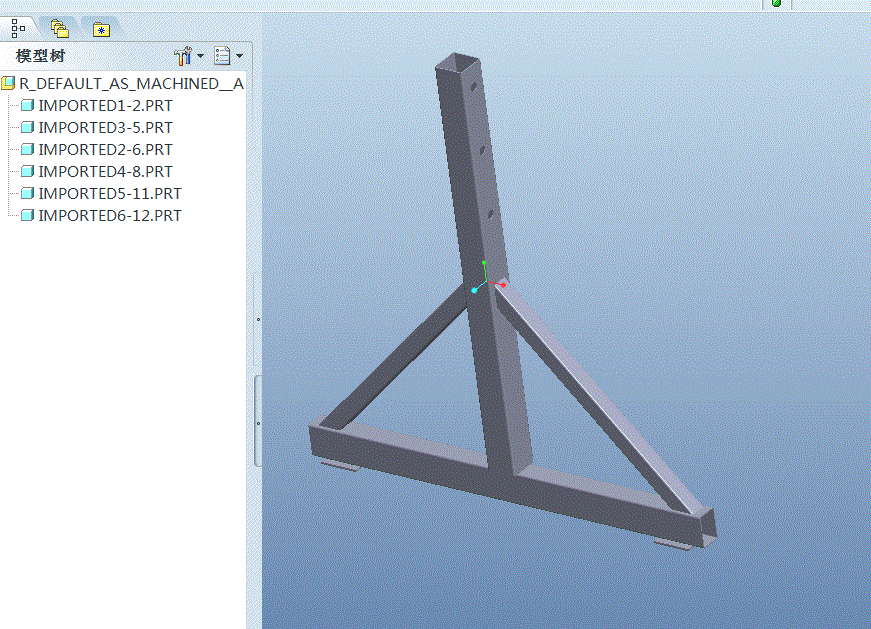Open the Folder Browser navigator tab
Viewport: 871px width, 629px height.
[x=59, y=28]
